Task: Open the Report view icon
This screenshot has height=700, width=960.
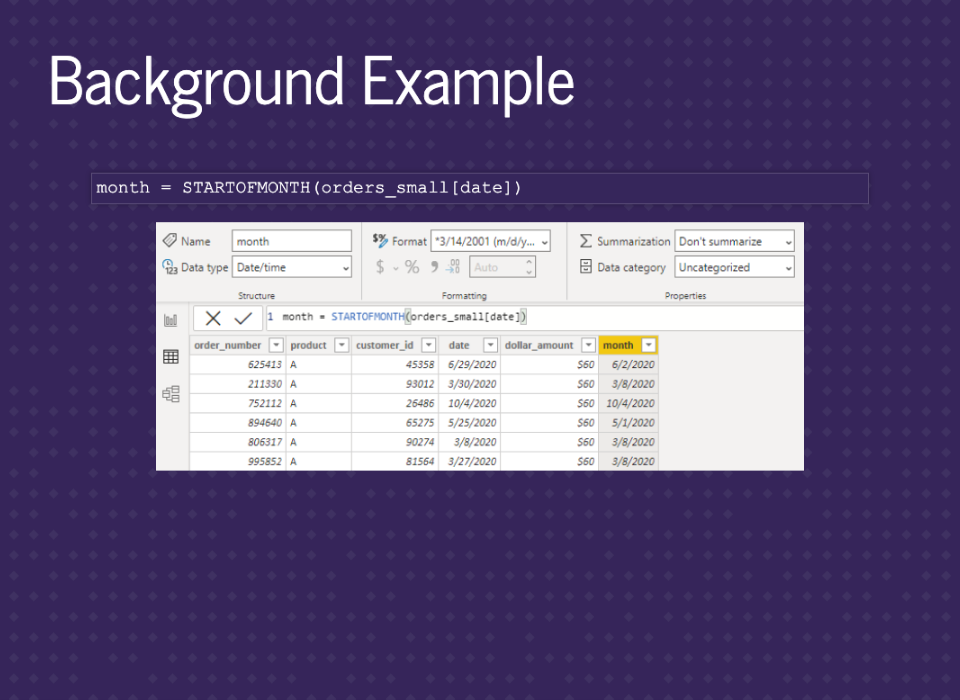Action: click(x=171, y=320)
